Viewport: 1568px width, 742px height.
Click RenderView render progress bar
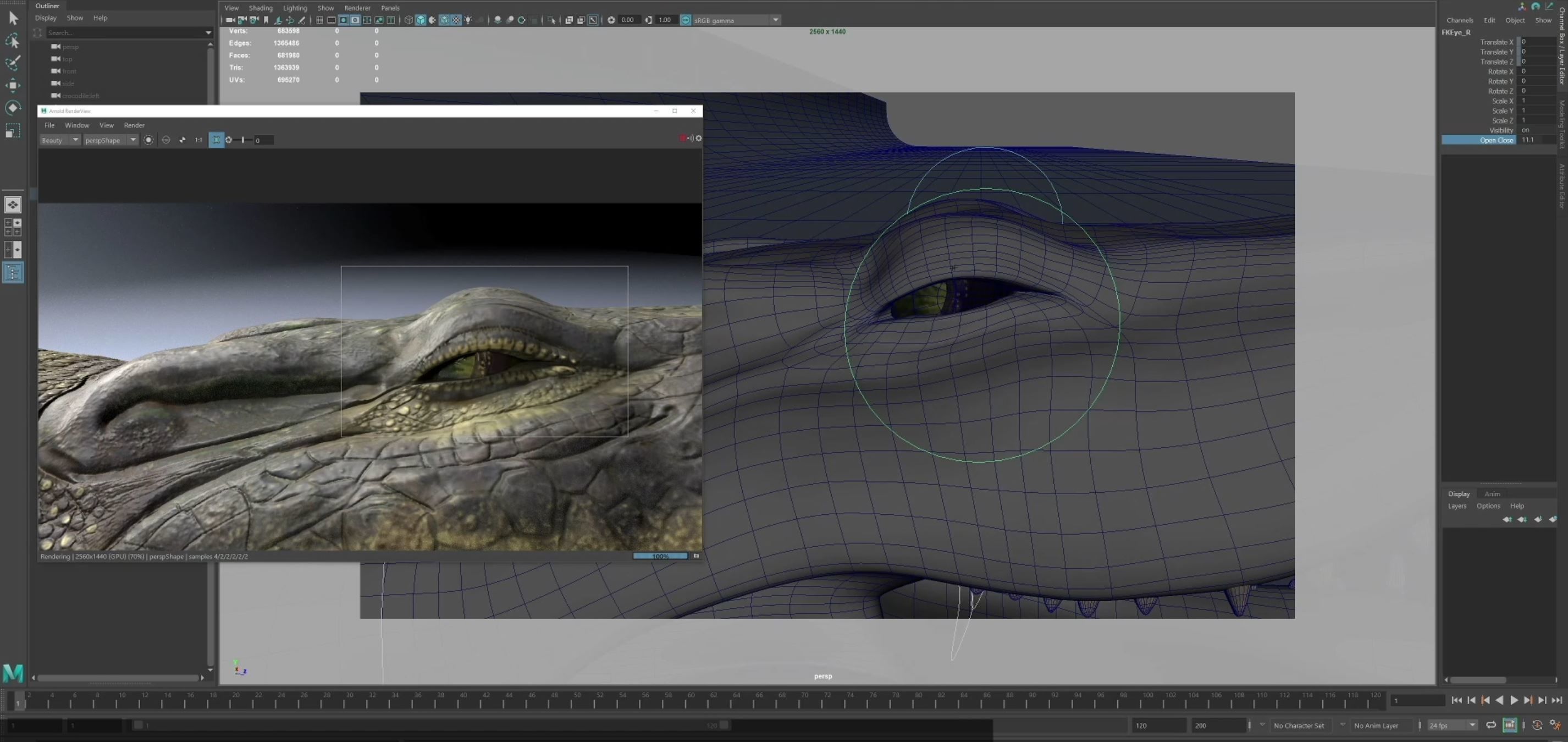click(660, 556)
